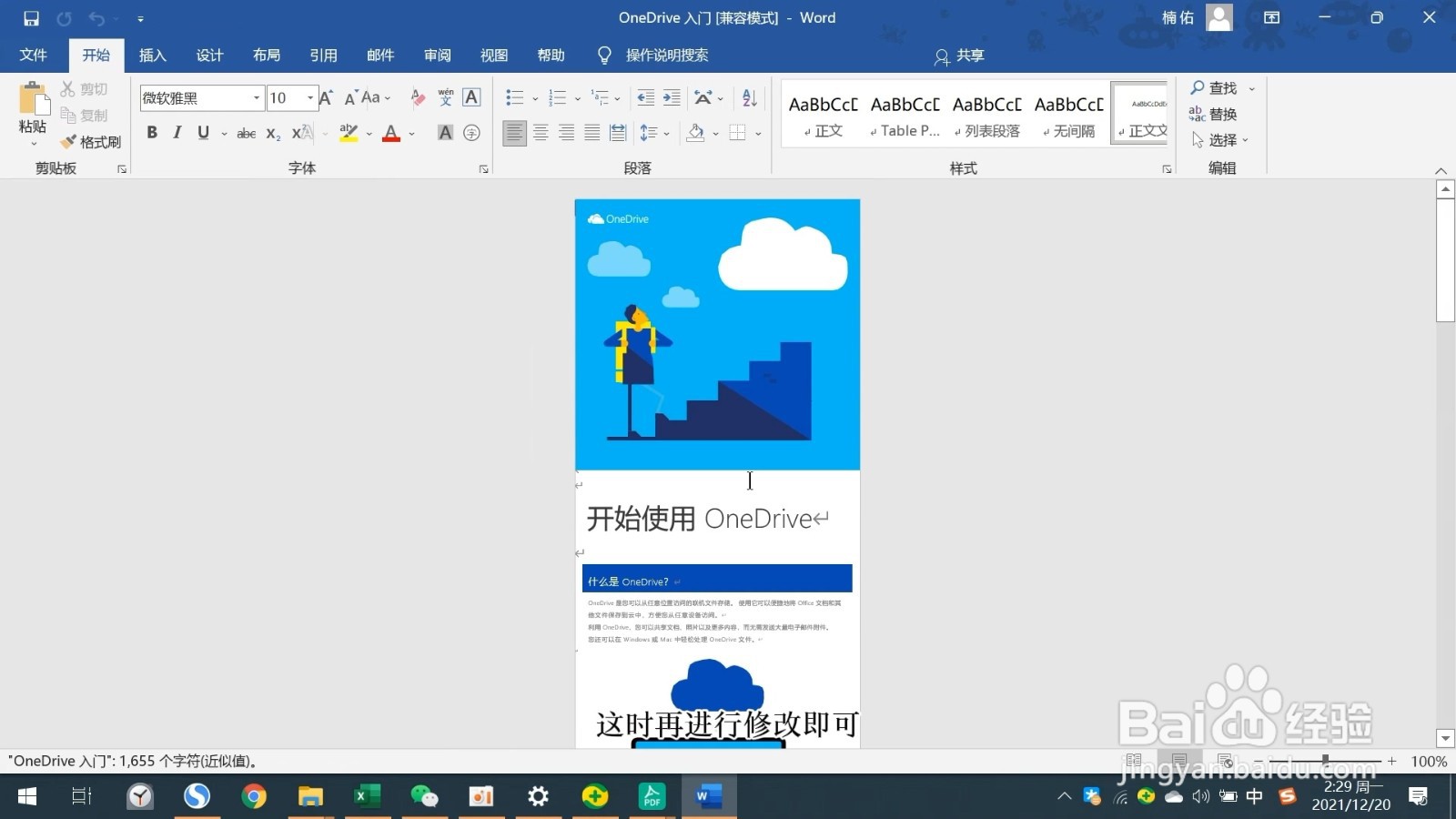
Task: Toggle Bold formatting
Action: (x=152, y=133)
